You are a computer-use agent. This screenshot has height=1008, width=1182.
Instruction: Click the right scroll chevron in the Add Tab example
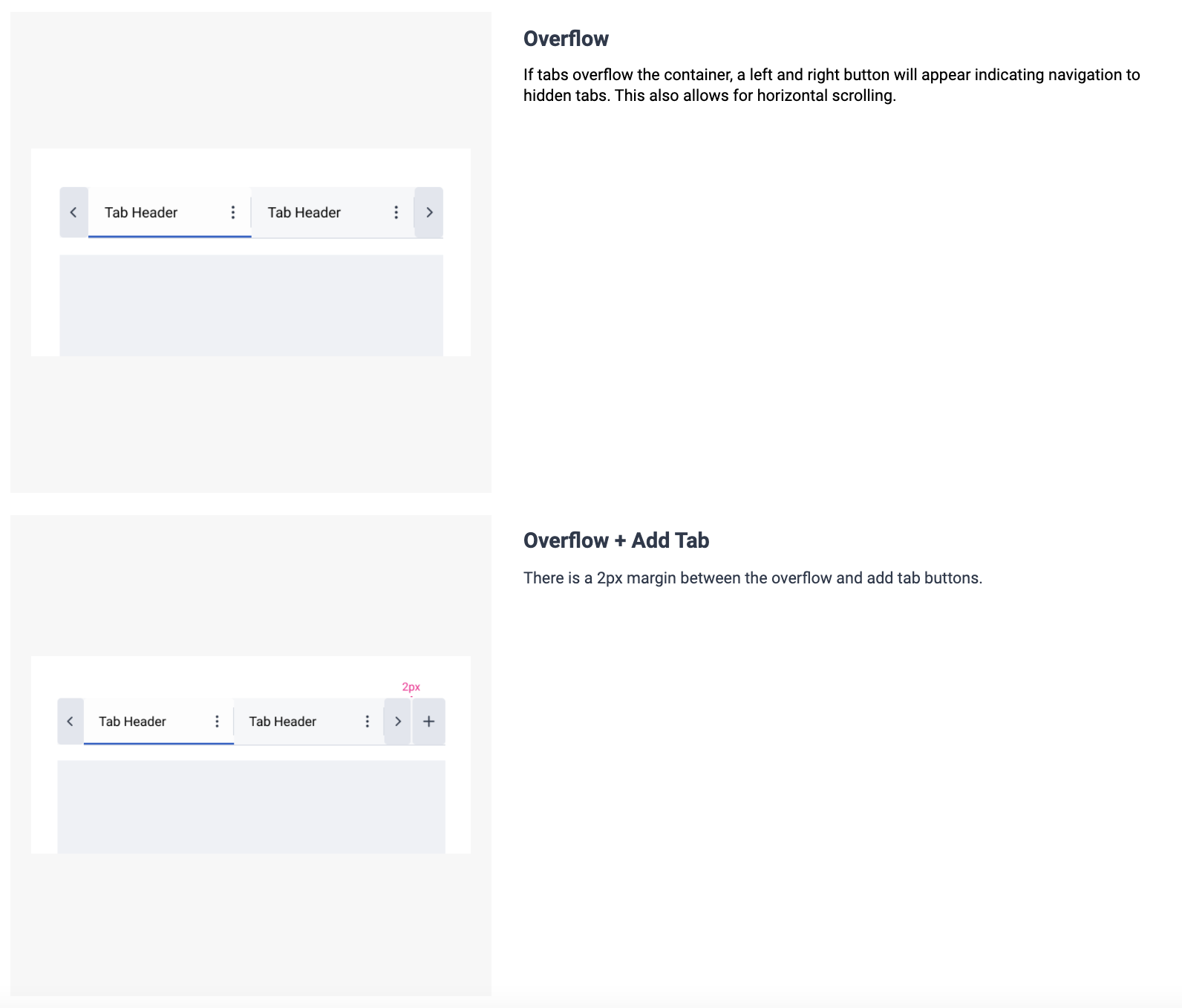pyautogui.click(x=398, y=721)
